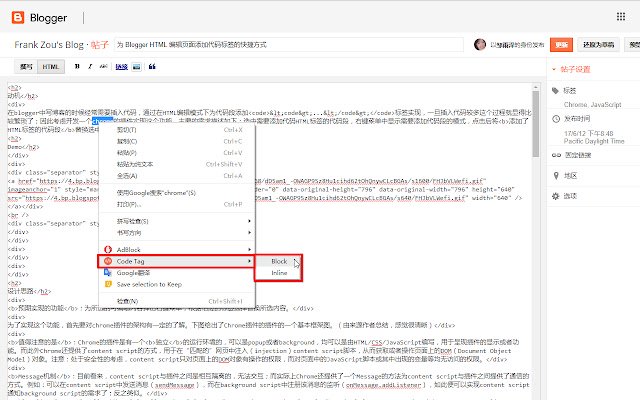
Task: Click the orange Blogger logo icon
Action: point(18,18)
